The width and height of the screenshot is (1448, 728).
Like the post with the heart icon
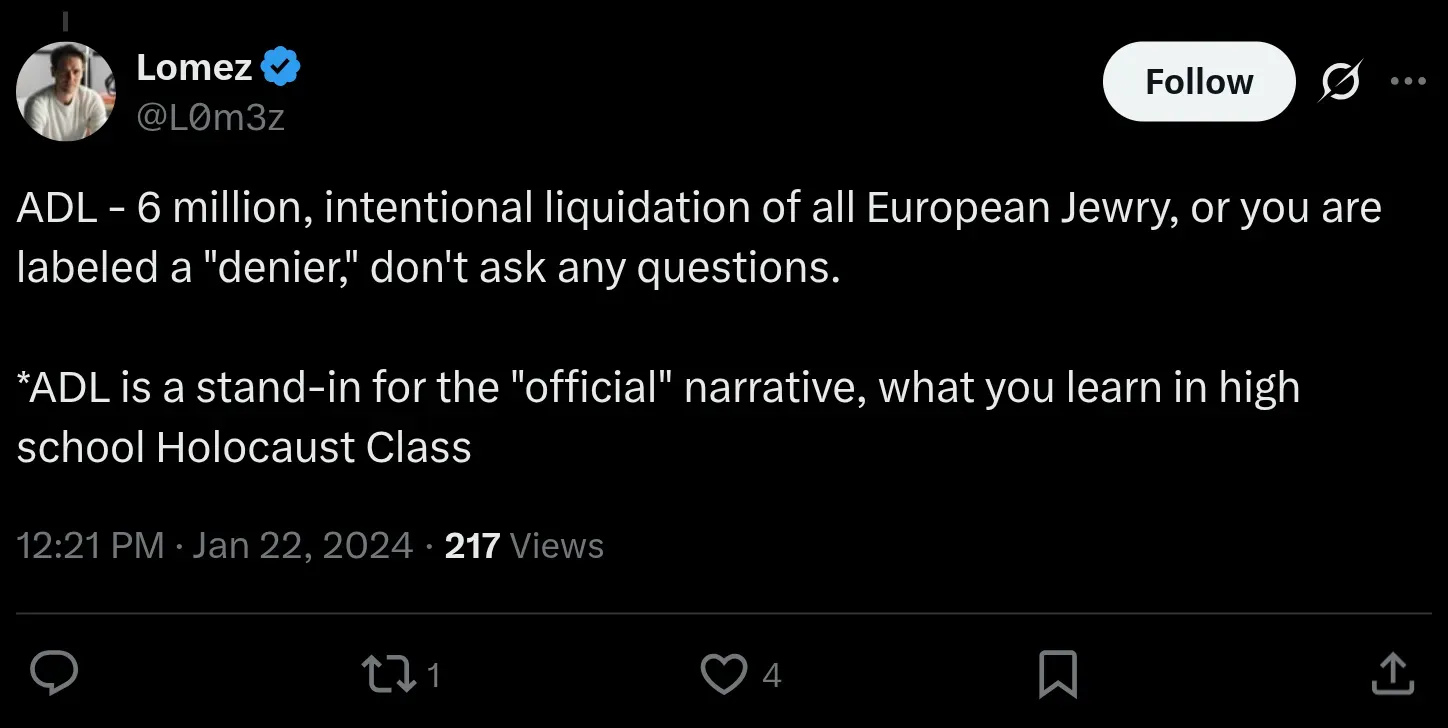[723, 675]
